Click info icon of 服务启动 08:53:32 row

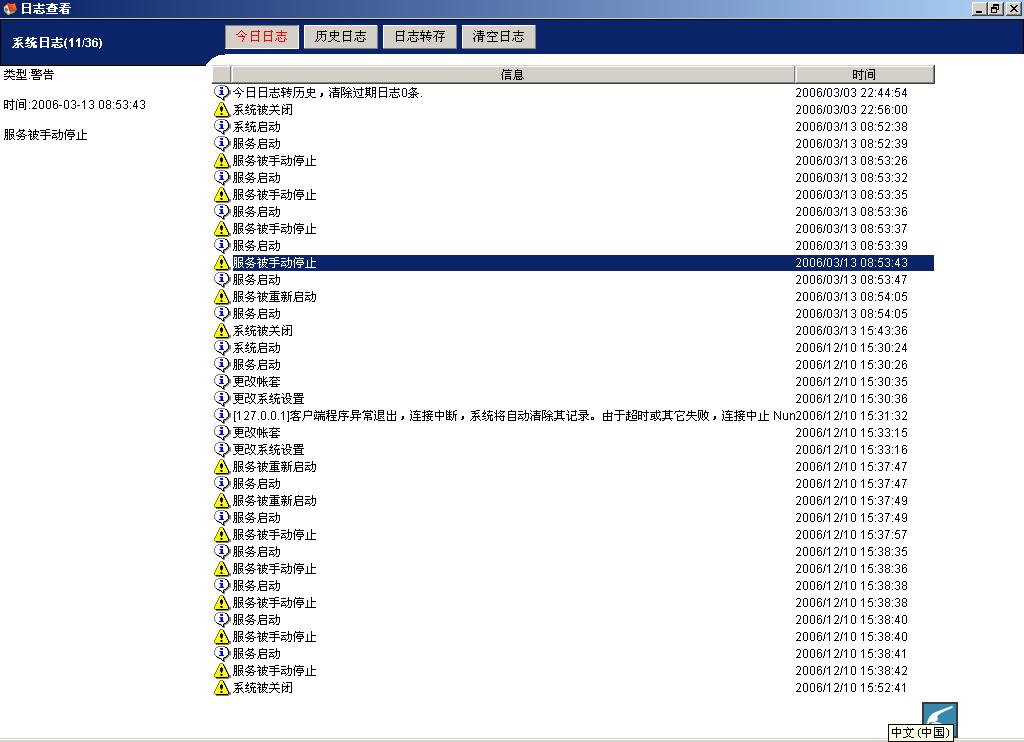pyautogui.click(x=222, y=177)
